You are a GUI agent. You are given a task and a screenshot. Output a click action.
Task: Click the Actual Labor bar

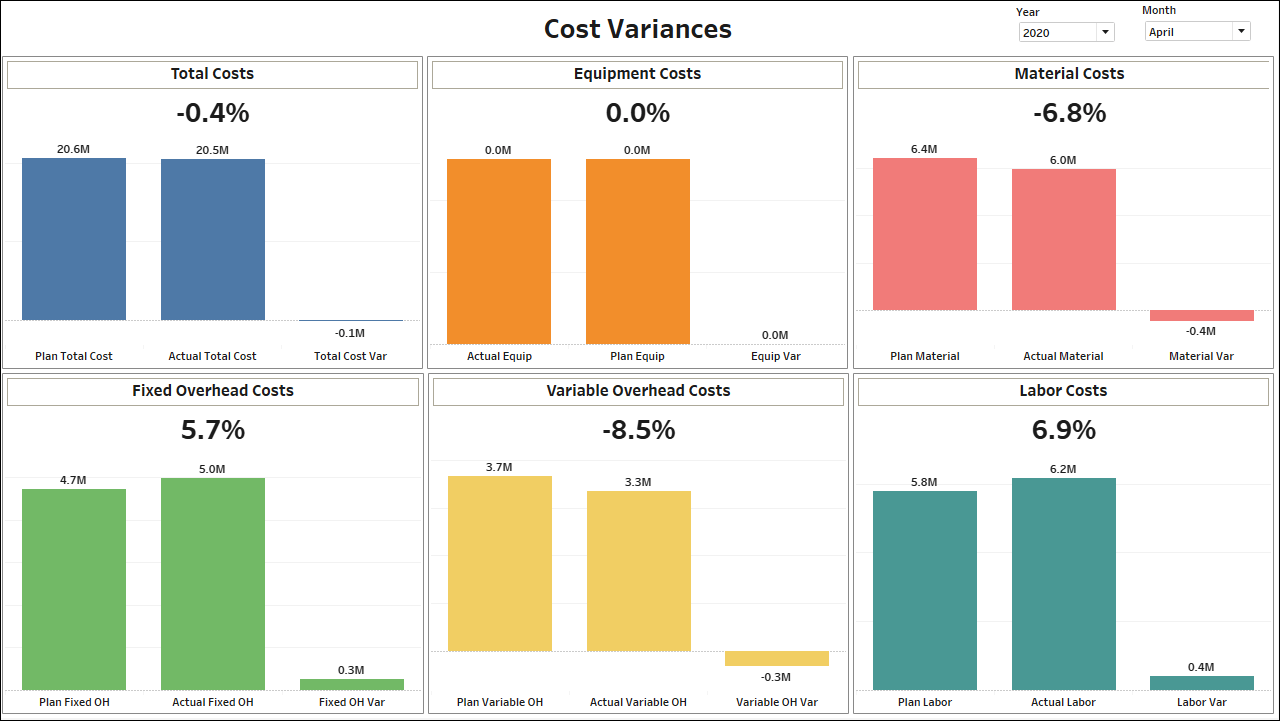coord(1063,585)
